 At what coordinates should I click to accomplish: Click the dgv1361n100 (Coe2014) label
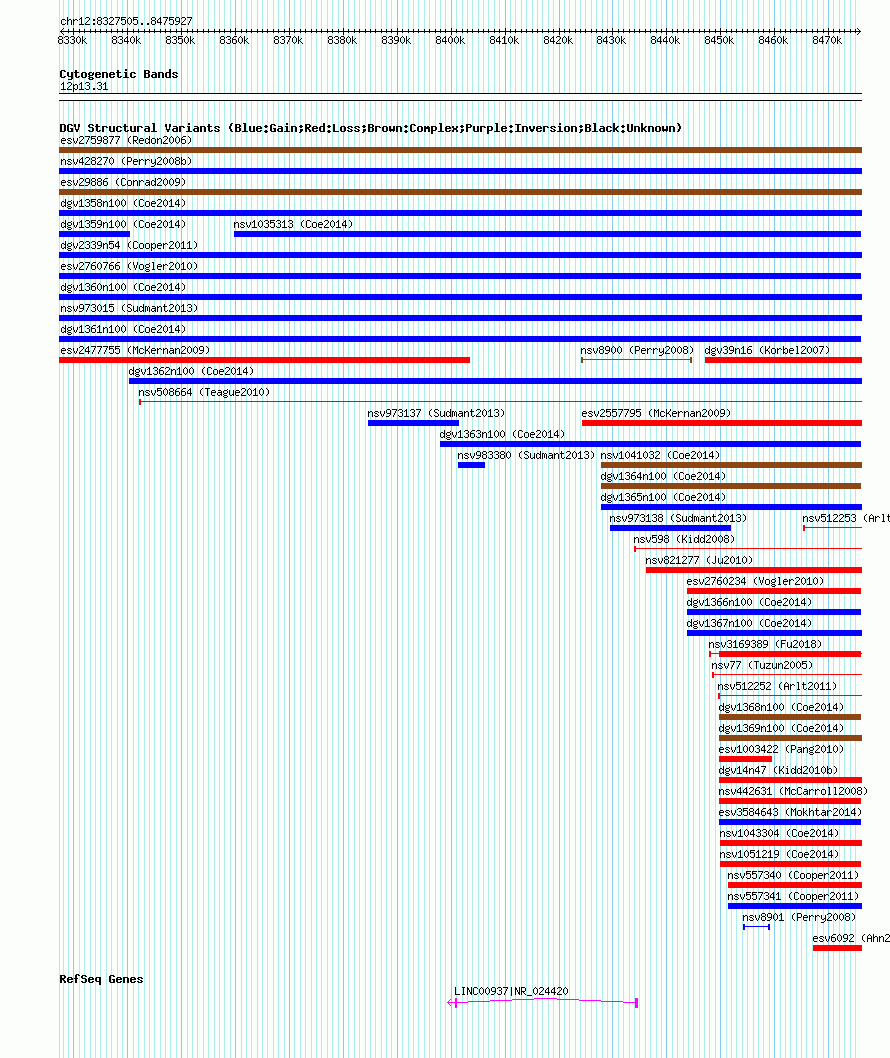(x=123, y=329)
